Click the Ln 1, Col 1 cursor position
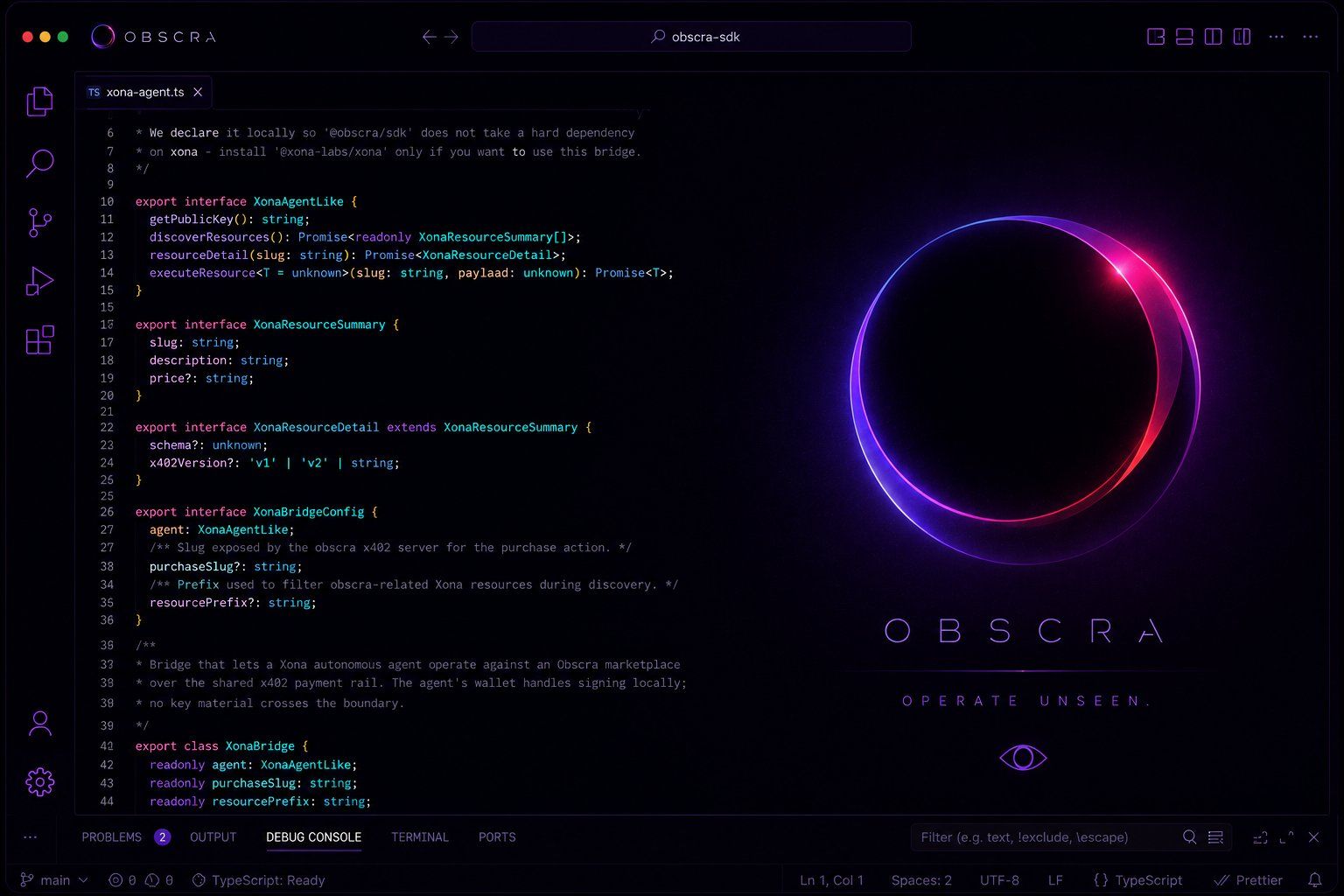 (x=831, y=880)
